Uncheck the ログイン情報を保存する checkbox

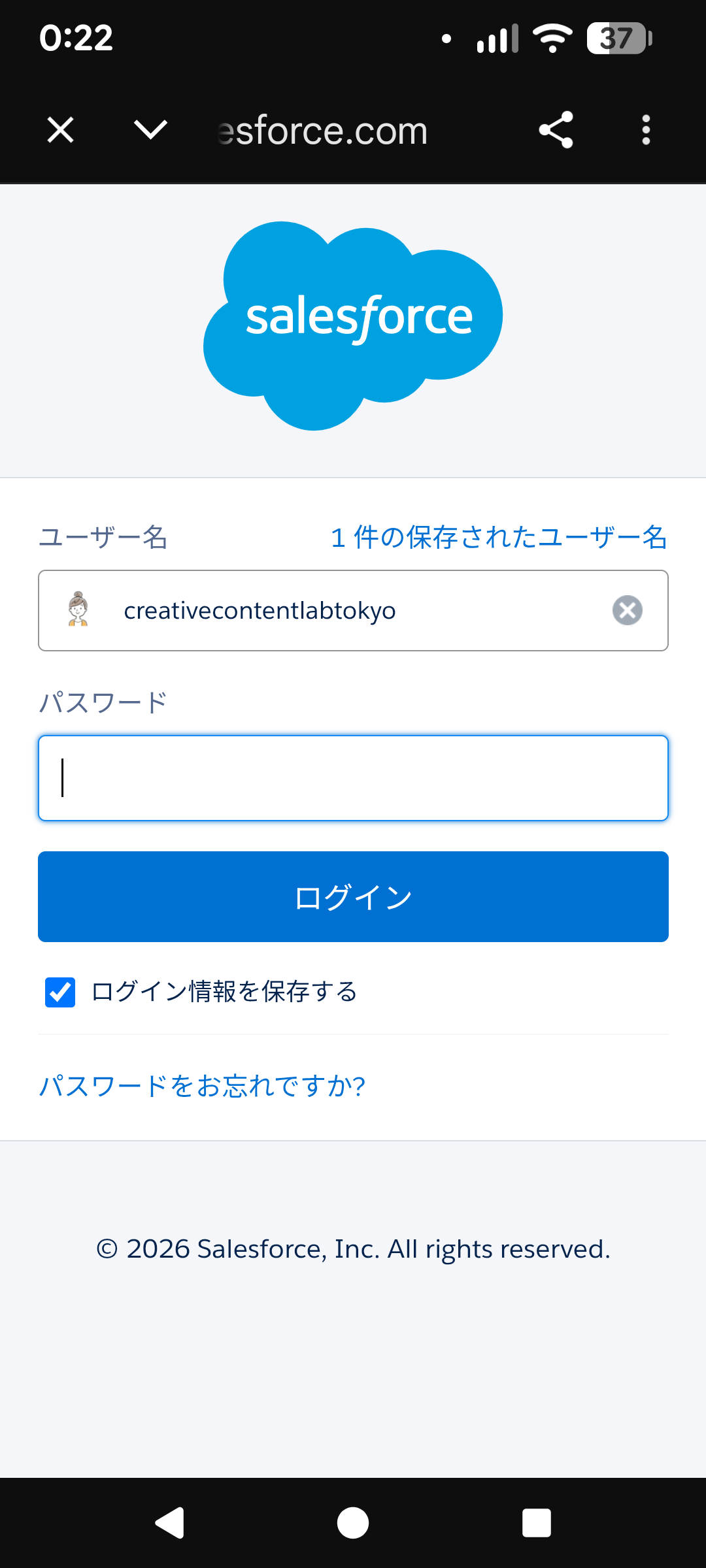[x=60, y=992]
